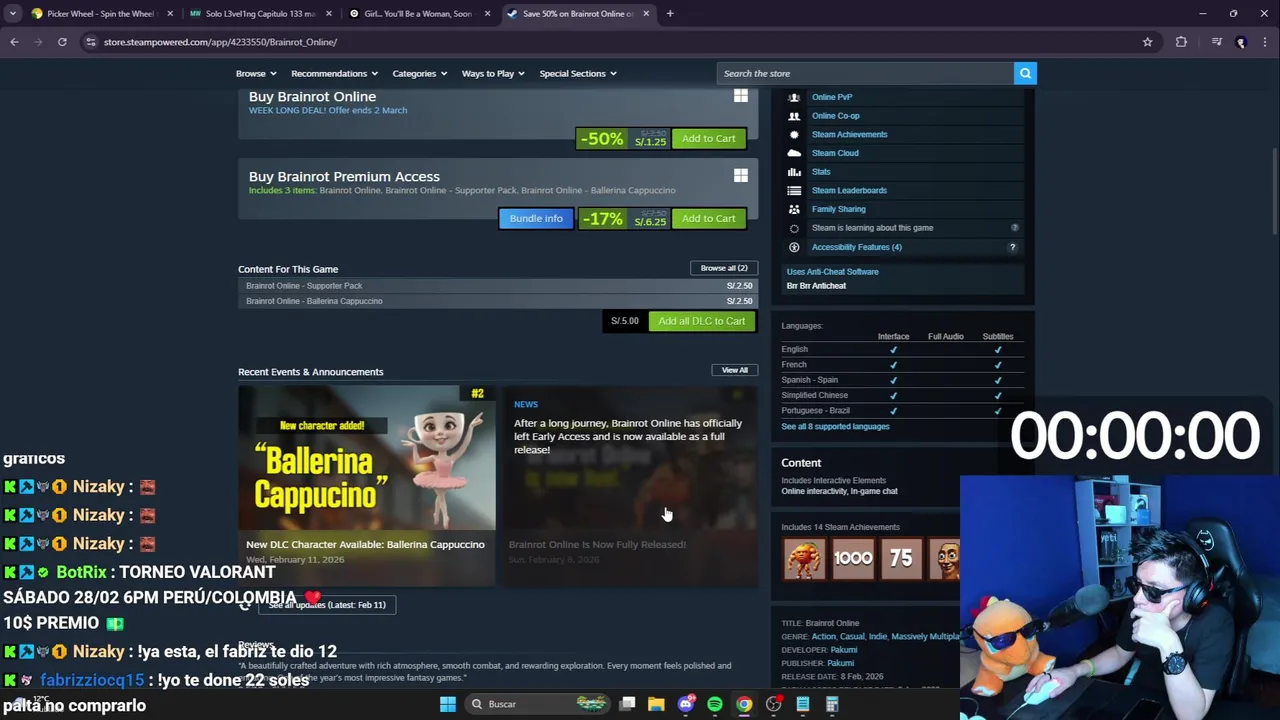Click the Online PvP group icon
The image size is (1280, 720).
[x=794, y=97]
